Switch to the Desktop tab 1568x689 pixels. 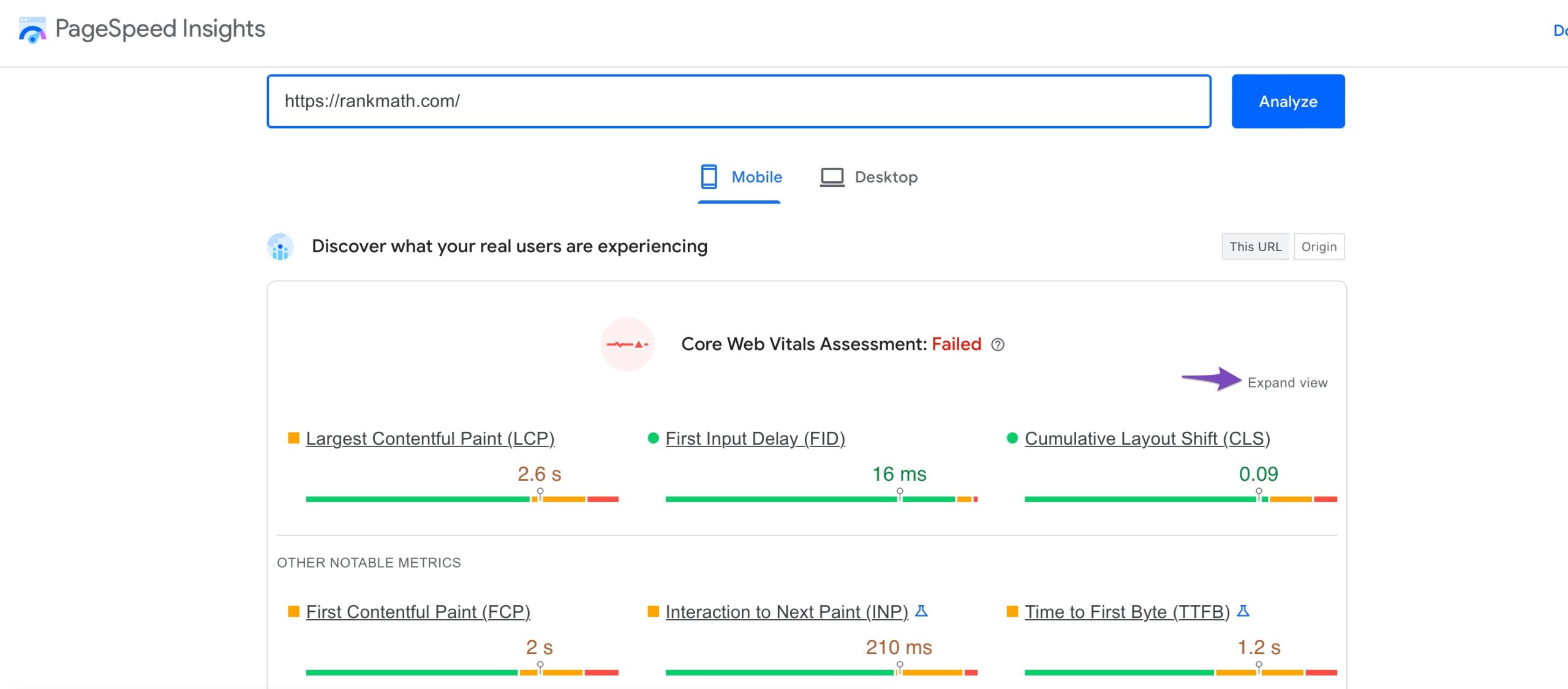point(867,177)
